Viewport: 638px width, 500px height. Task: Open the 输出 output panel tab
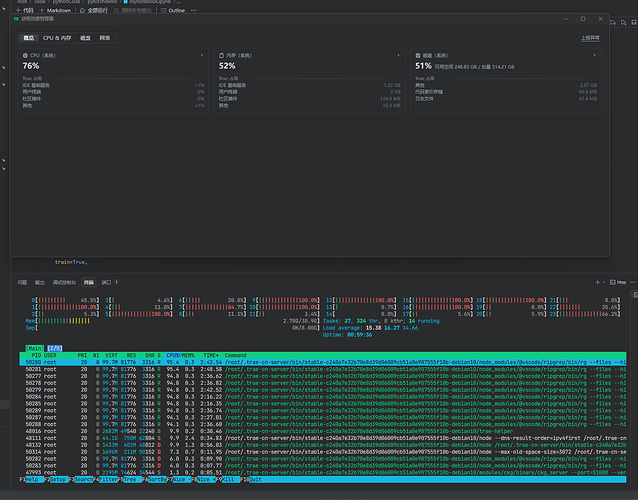(x=39, y=282)
